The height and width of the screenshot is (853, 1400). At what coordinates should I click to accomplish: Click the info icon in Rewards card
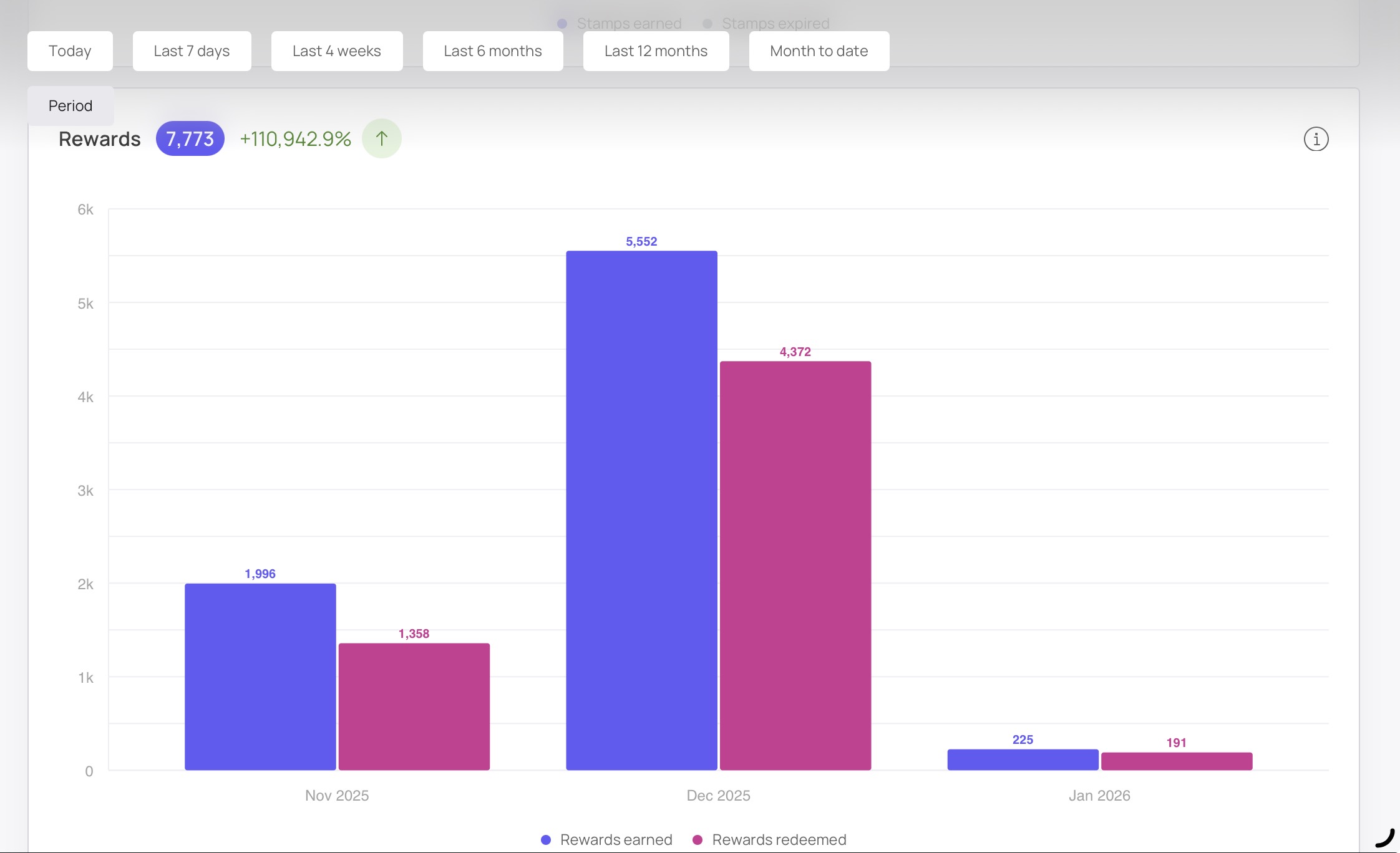[1316, 139]
